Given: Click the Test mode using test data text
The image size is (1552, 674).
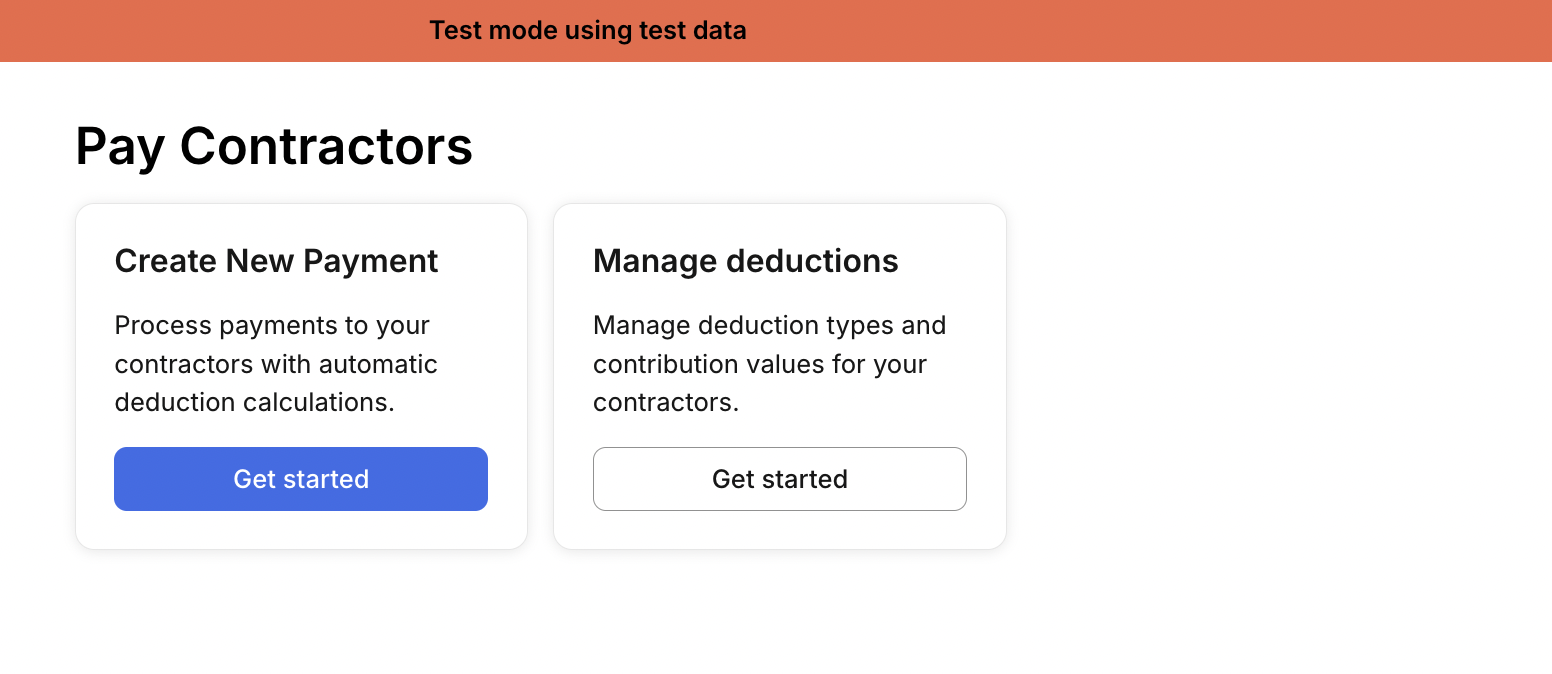Looking at the screenshot, I should (588, 31).
